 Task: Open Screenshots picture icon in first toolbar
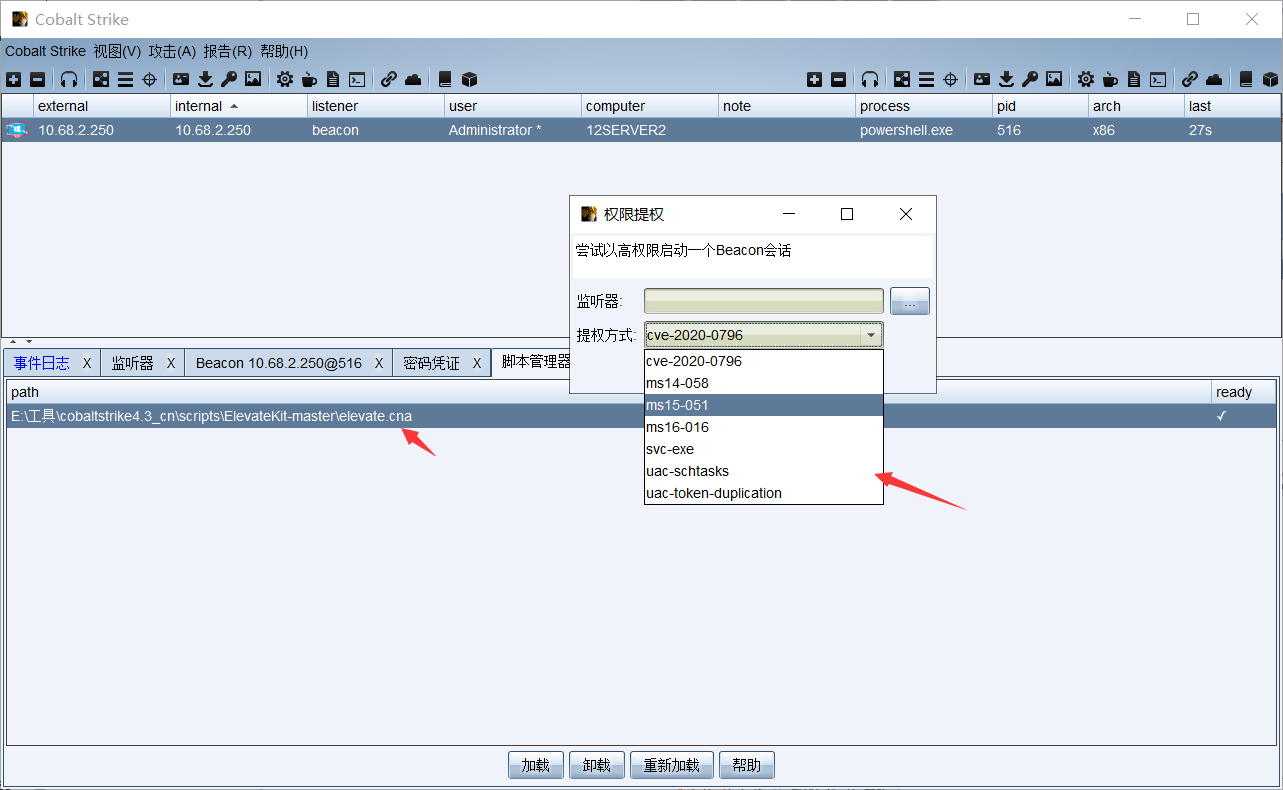pos(253,79)
